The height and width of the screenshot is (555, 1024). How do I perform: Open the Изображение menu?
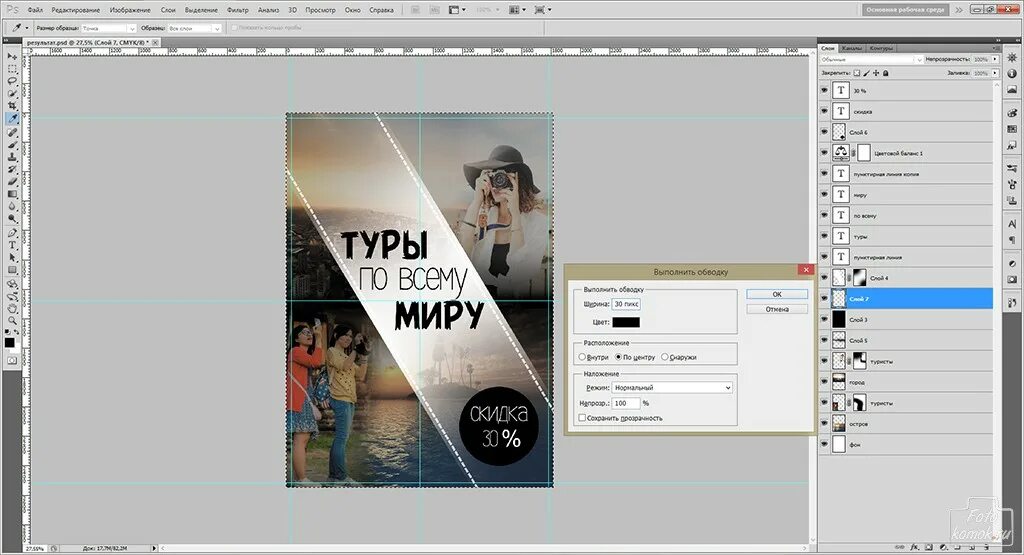coord(130,10)
